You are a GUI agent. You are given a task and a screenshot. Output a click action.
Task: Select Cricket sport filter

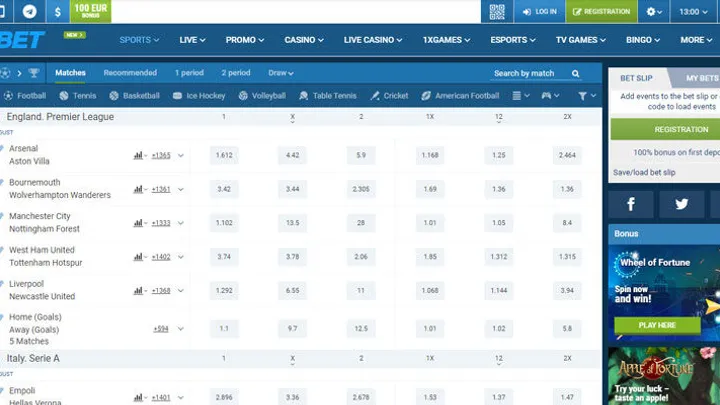coord(389,96)
